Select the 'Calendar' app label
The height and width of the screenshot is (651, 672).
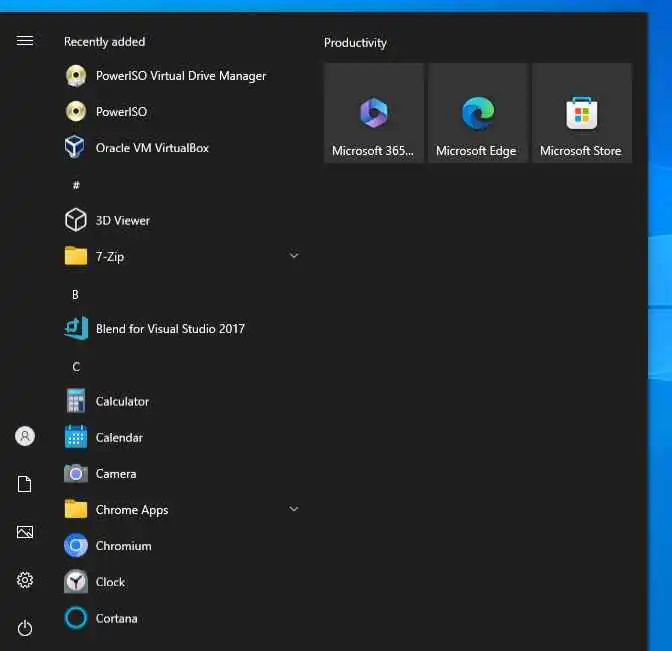119,438
